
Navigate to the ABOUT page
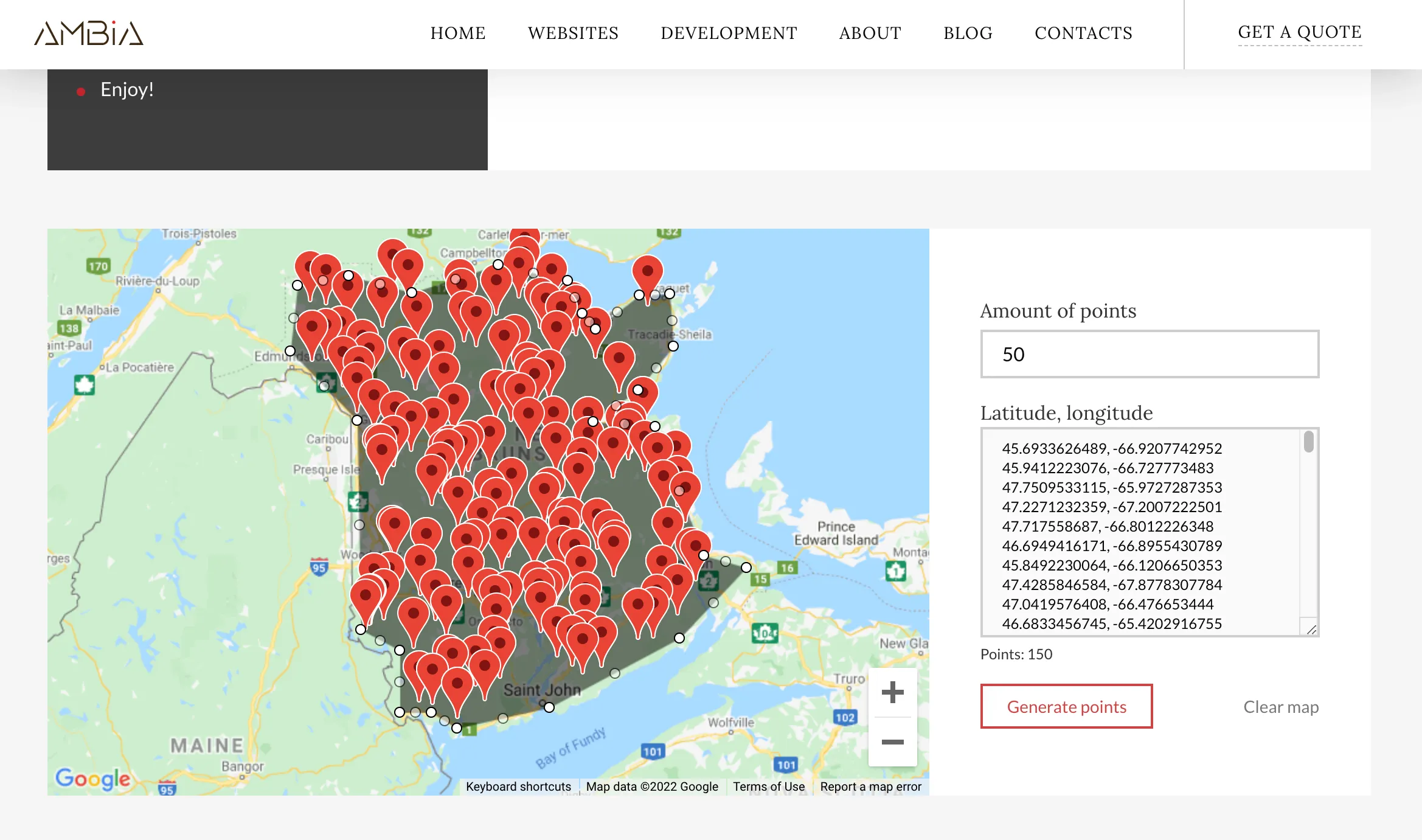tap(870, 33)
